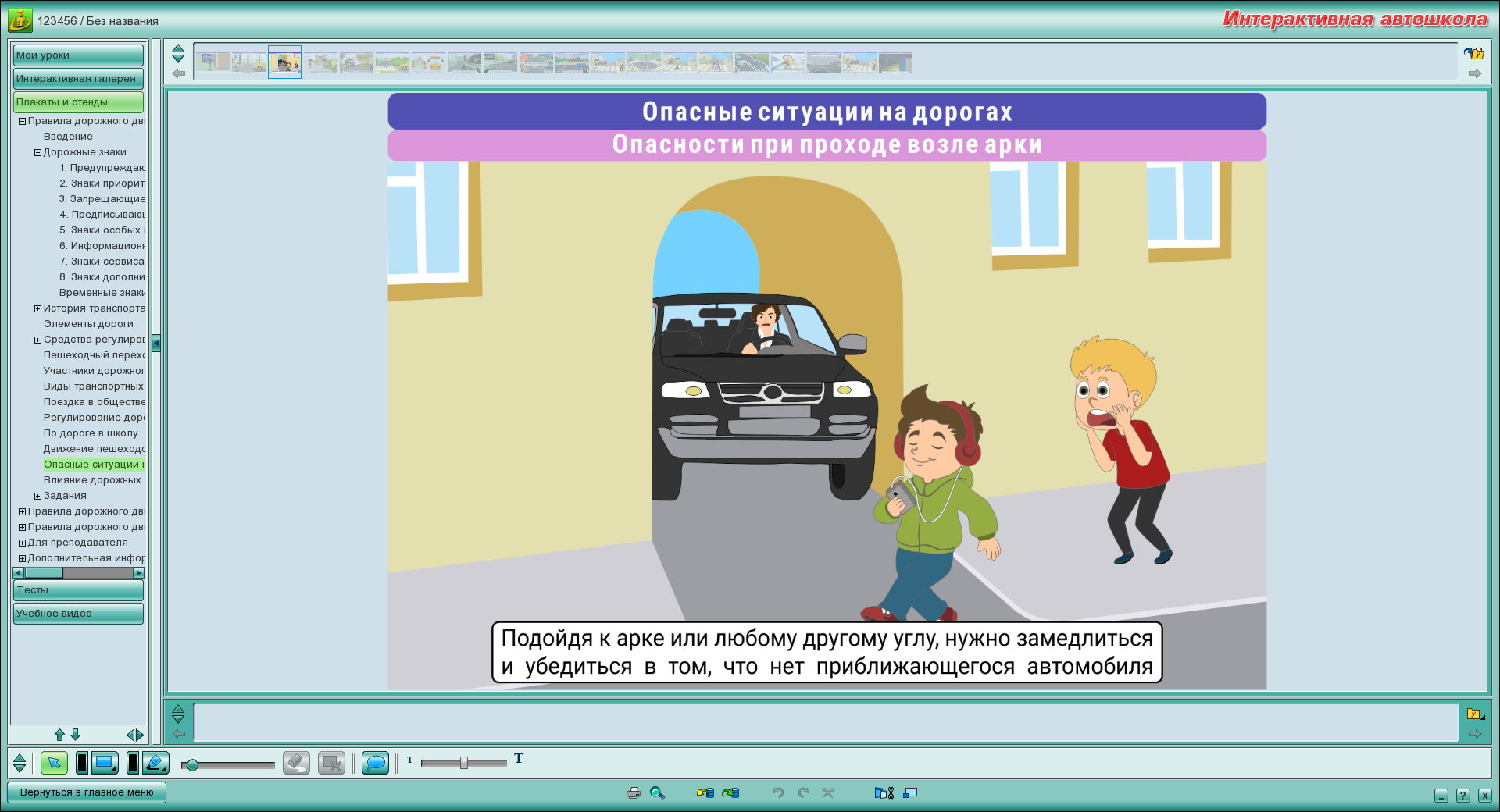Image resolution: width=1500 pixels, height=812 pixels.
Task: Click the question mark help button
Action: tap(1463, 796)
